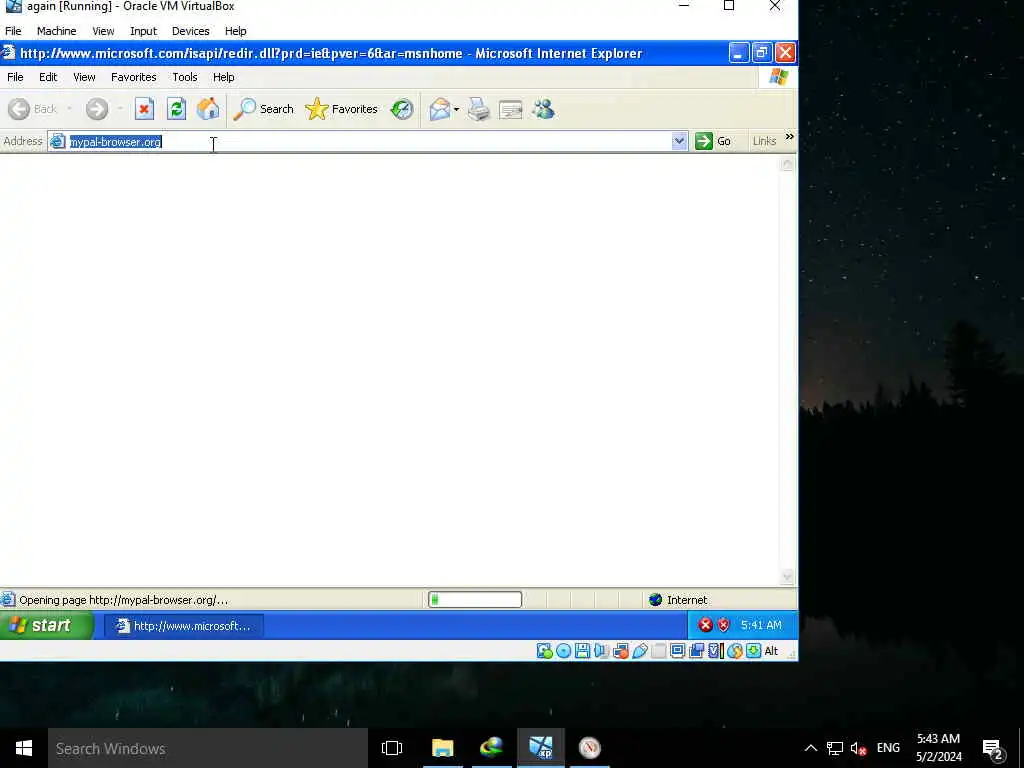Open IE File menu
This screenshot has height=768, width=1024.
[x=15, y=77]
